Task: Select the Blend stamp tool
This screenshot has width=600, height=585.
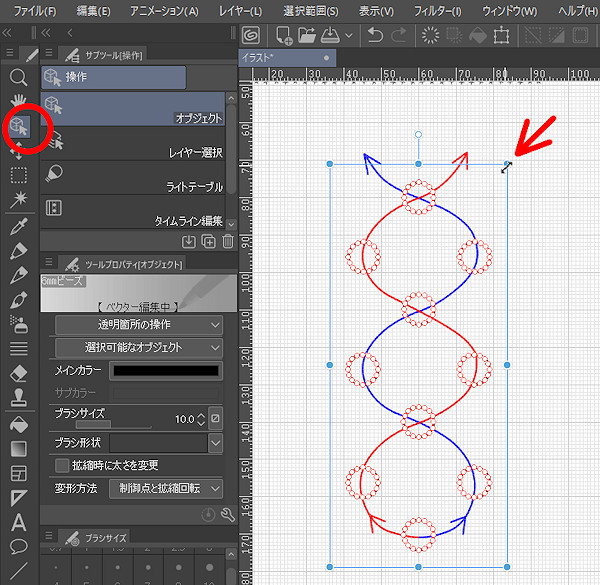Action: click(x=18, y=398)
